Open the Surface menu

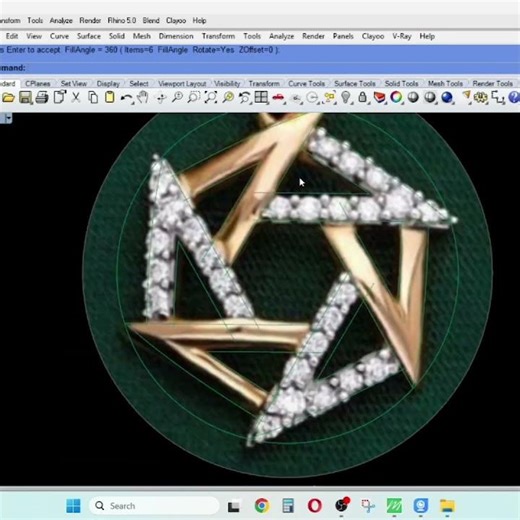click(x=89, y=36)
